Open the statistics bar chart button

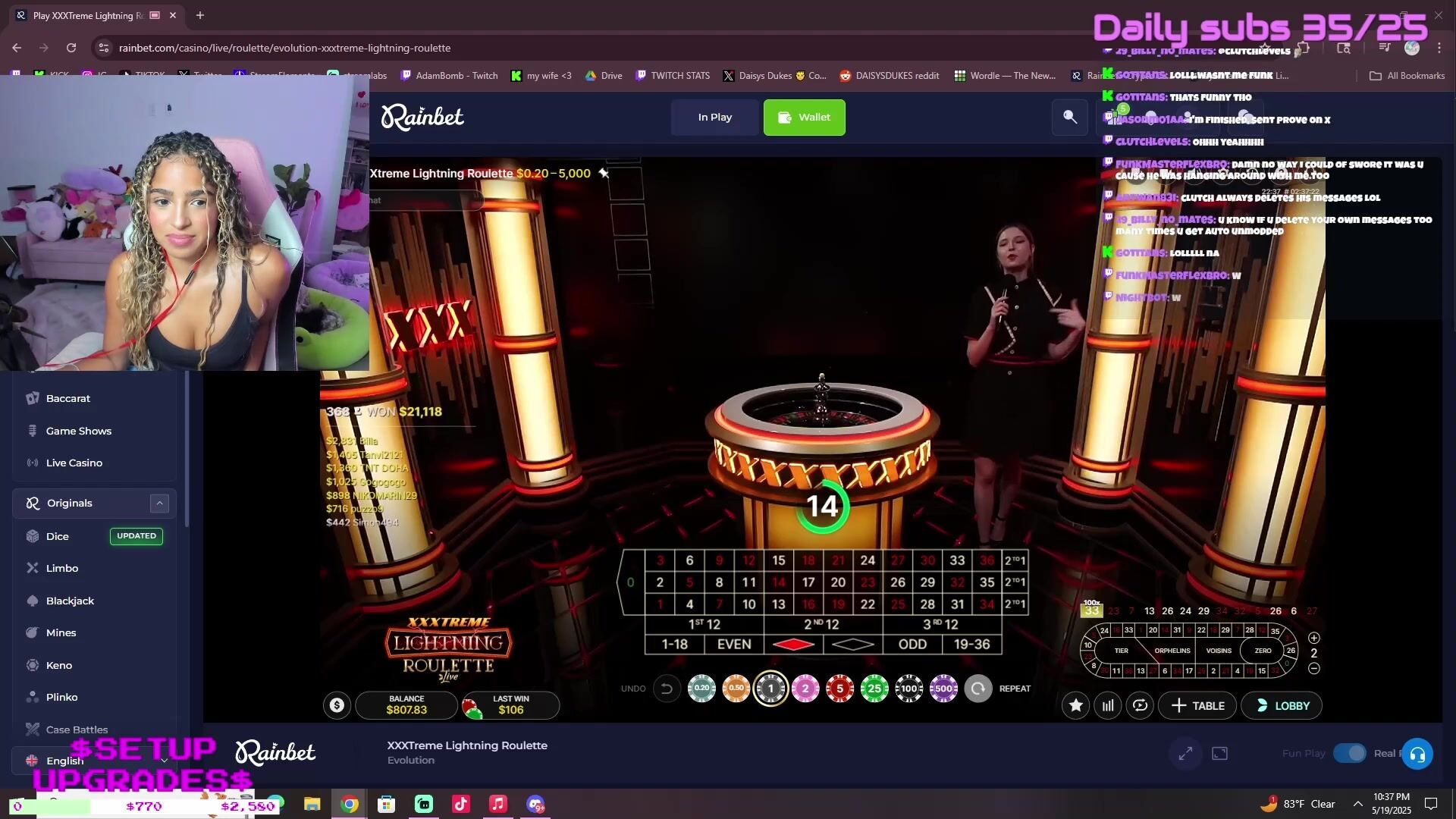click(x=1108, y=706)
